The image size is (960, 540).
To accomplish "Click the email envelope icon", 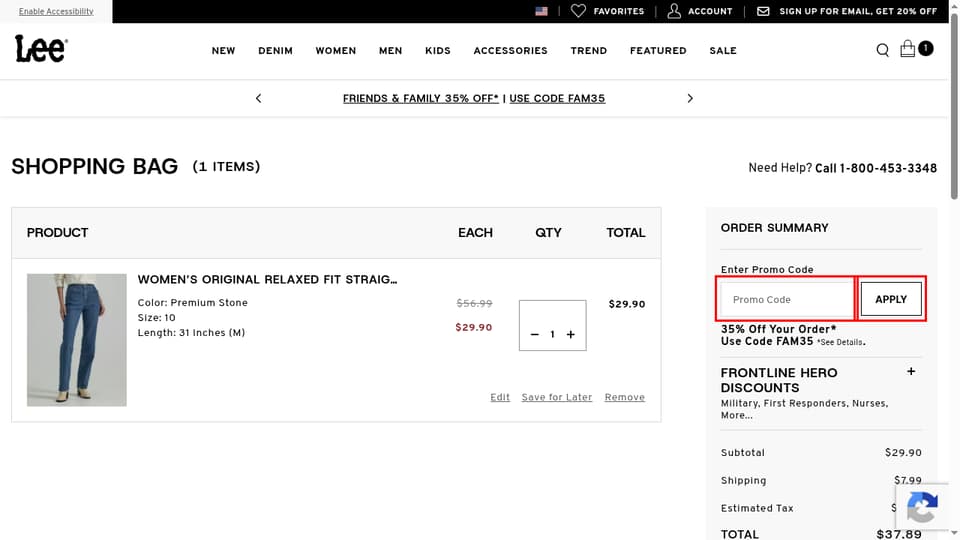I will coord(763,11).
